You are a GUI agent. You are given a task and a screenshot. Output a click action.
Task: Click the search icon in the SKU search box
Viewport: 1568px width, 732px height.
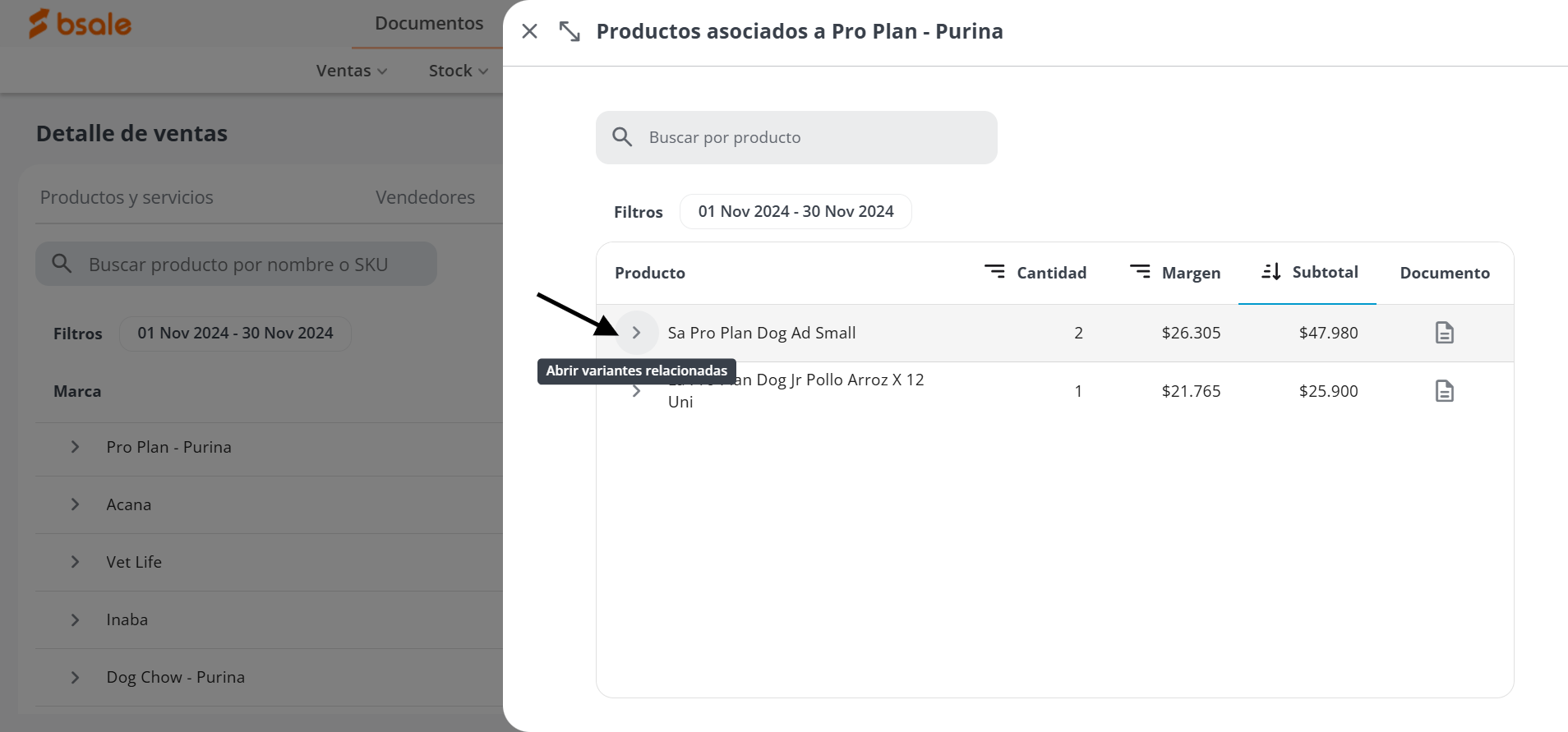coord(62,264)
